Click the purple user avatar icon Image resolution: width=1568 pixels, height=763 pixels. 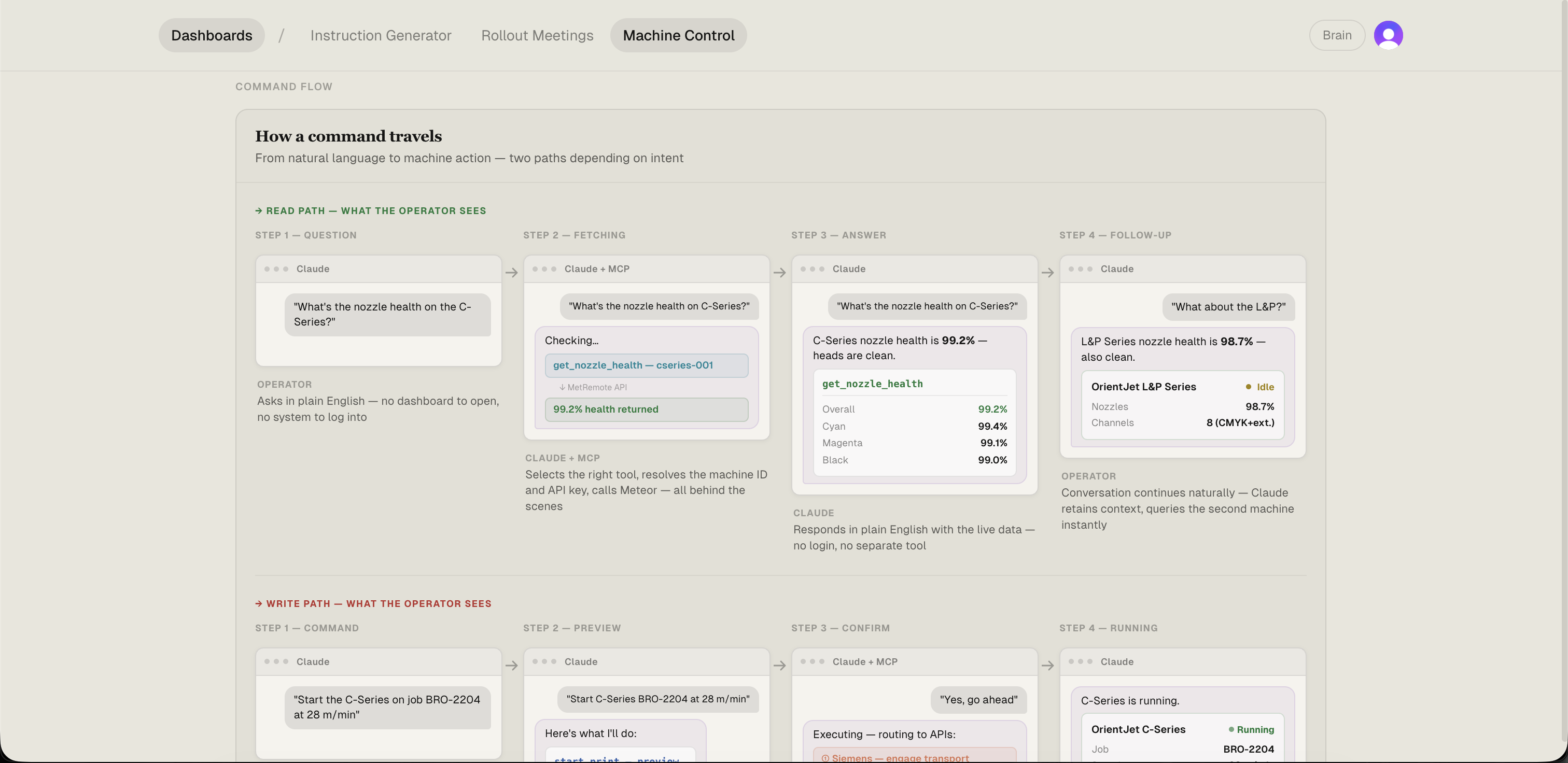point(1388,35)
